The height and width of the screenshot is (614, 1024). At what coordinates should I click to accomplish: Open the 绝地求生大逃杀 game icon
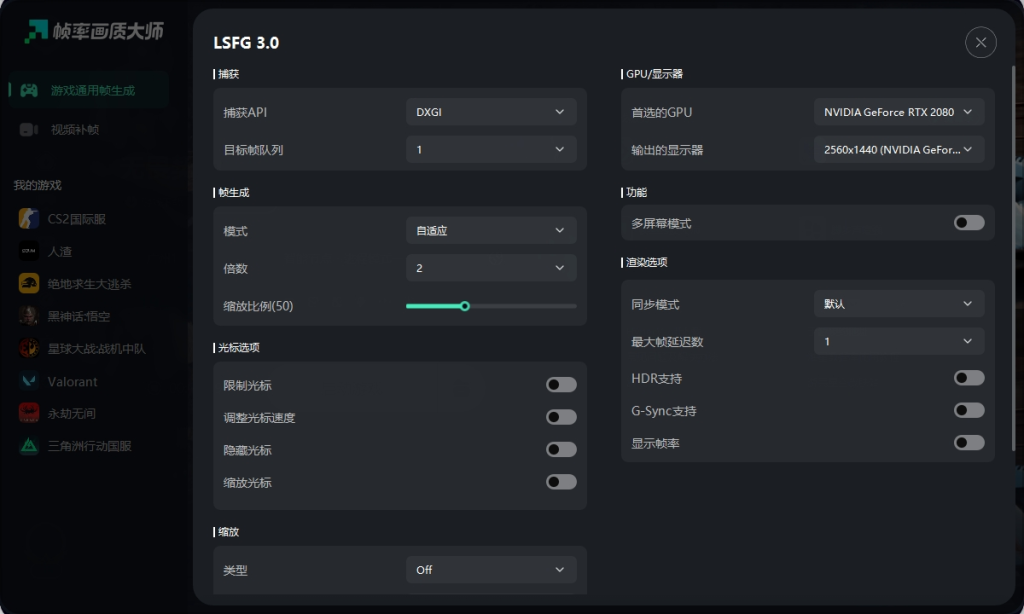tap(29, 283)
